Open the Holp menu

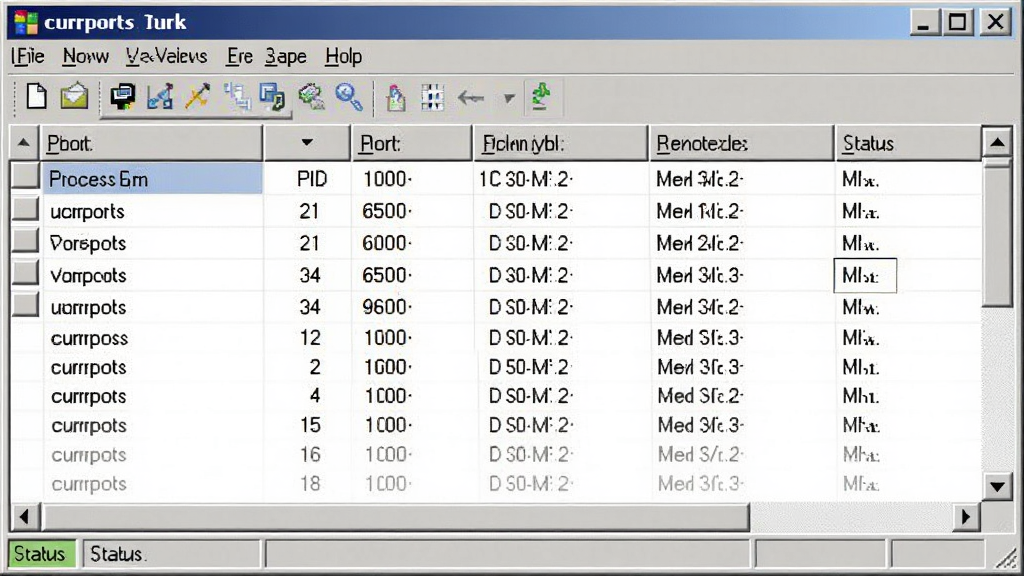coord(344,57)
